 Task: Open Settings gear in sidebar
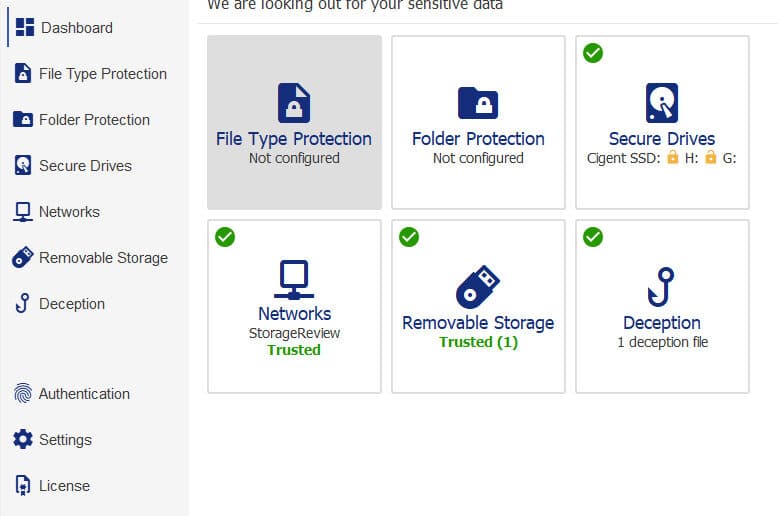tap(23, 439)
